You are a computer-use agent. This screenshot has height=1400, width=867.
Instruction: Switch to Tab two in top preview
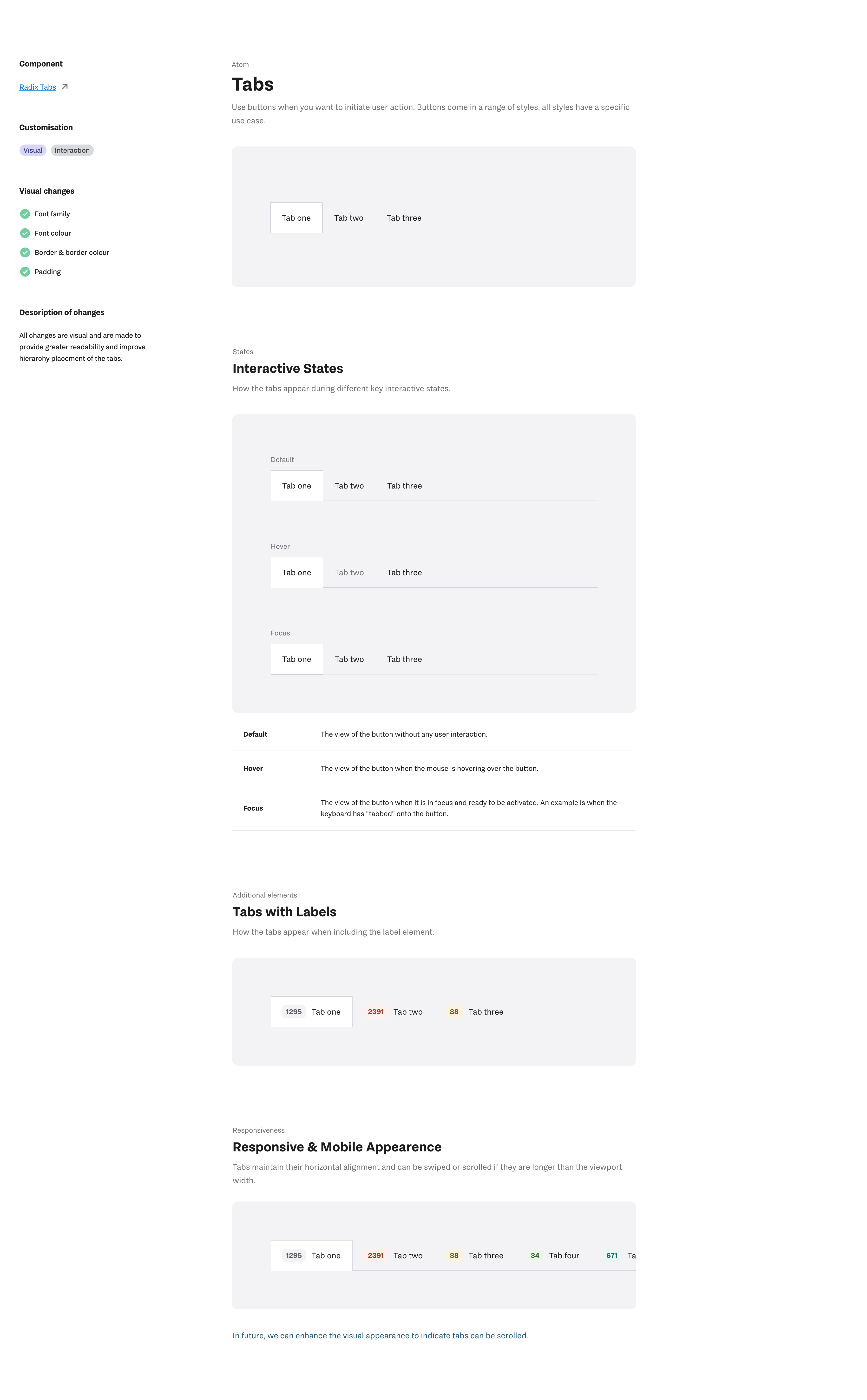[349, 218]
